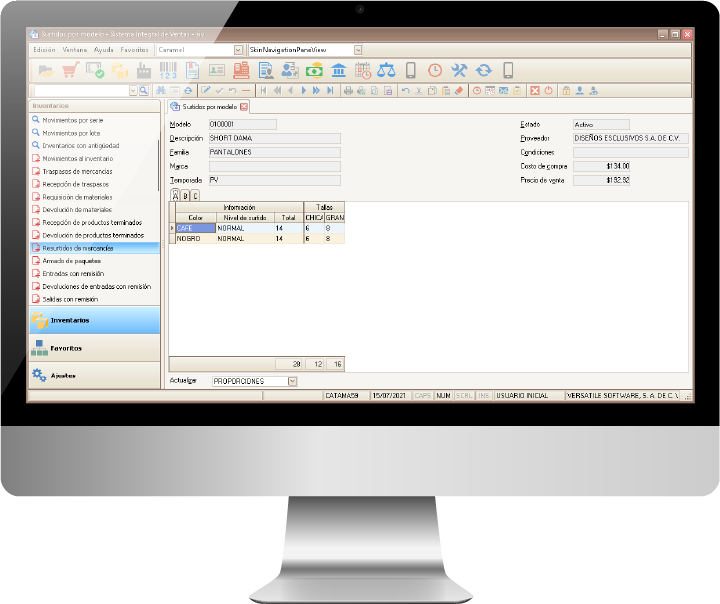Image resolution: width=720 pixels, height=604 pixels.
Task: Click the balance scales icon
Action: 386,70
